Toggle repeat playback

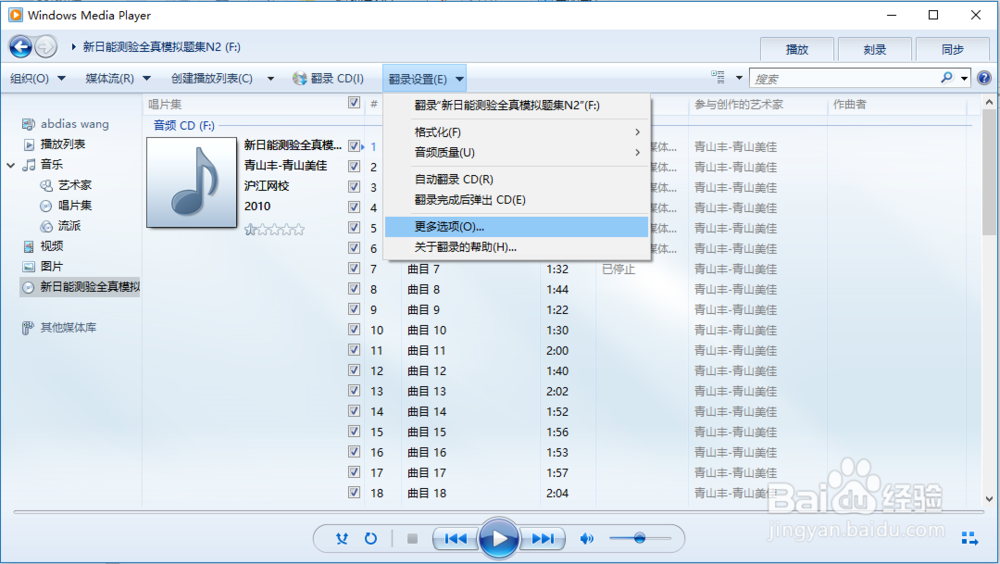click(371, 538)
